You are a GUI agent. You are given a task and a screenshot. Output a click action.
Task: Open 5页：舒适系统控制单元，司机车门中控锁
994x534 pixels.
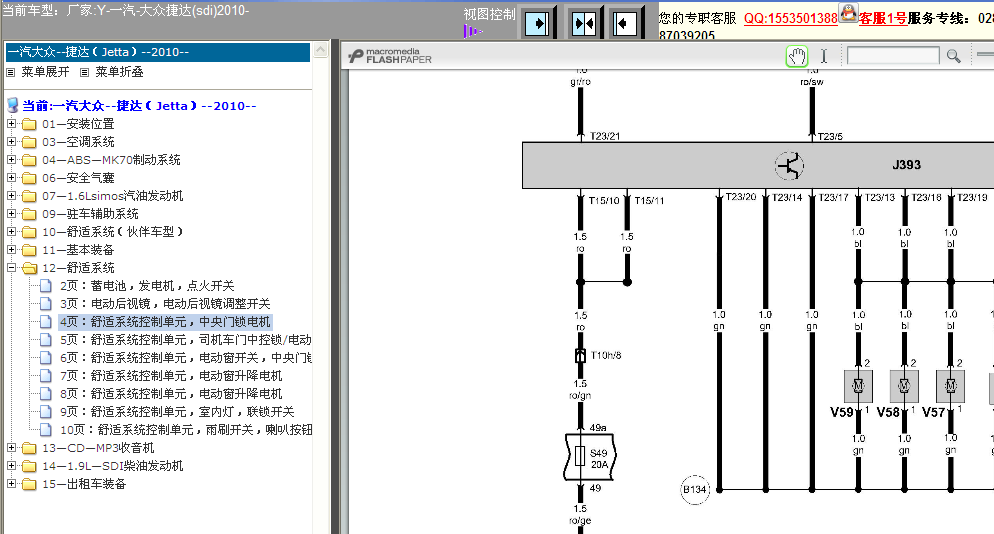click(185, 340)
